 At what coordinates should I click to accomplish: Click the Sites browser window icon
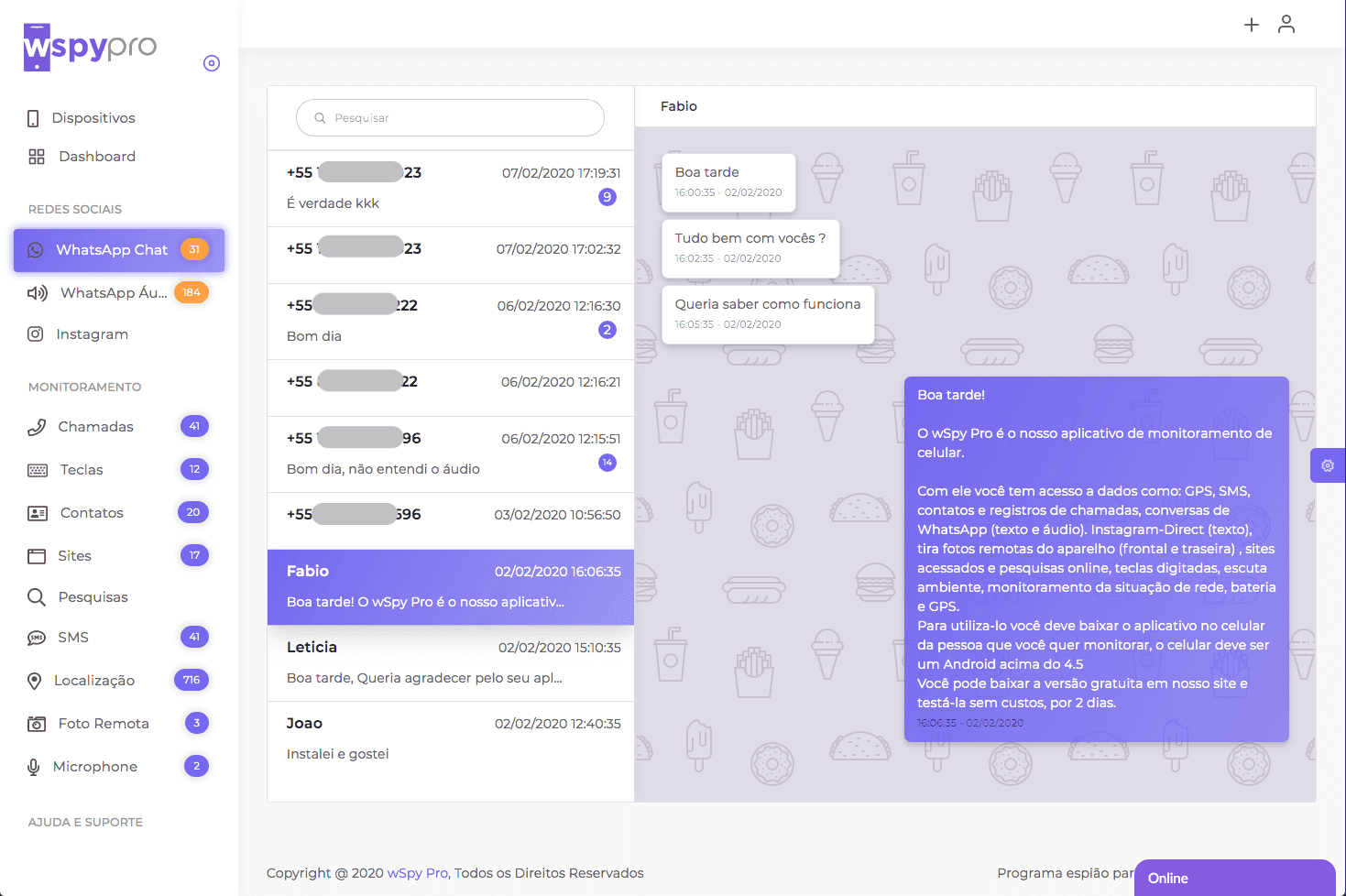(x=37, y=556)
